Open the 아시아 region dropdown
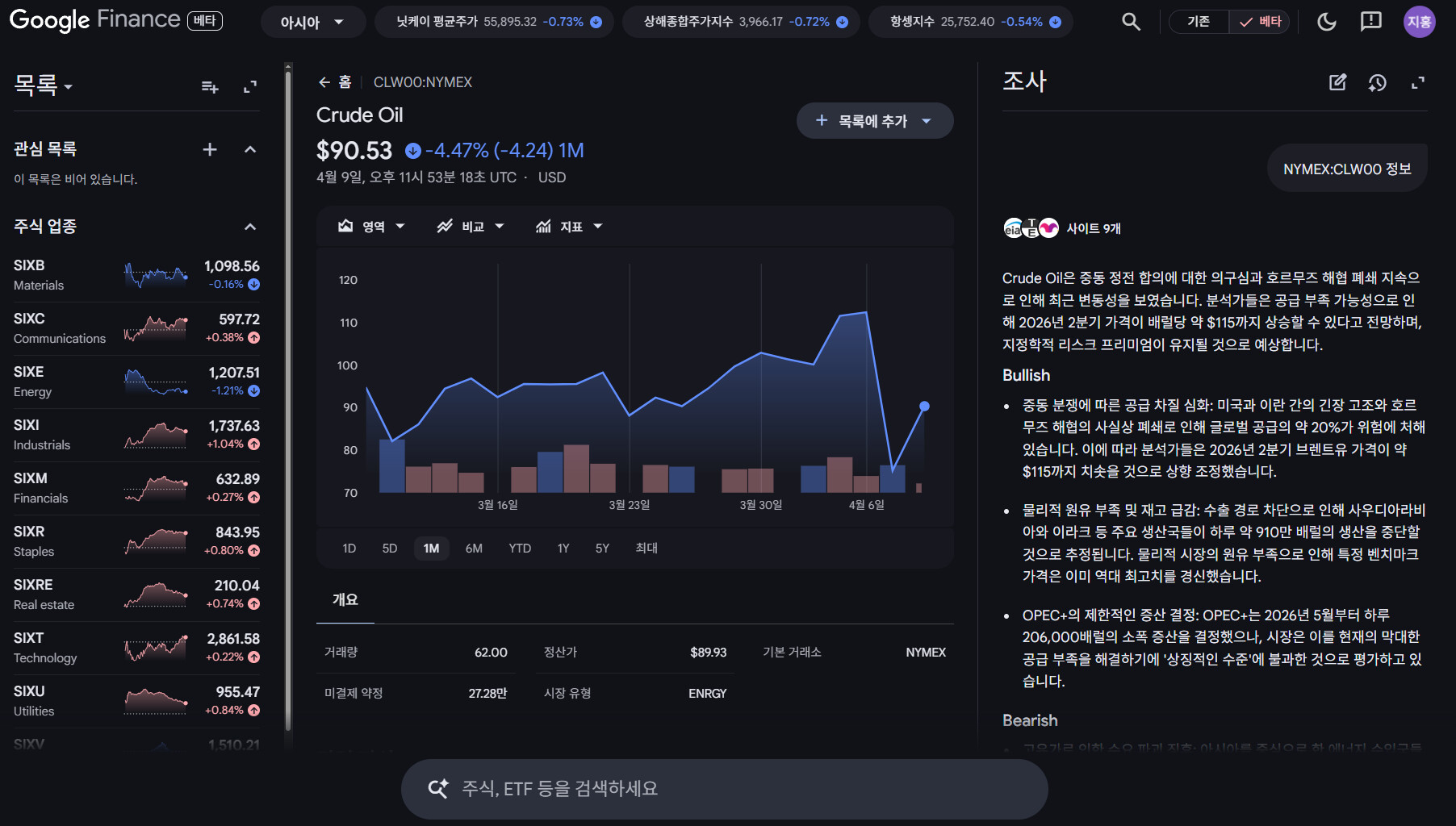 coord(312,22)
